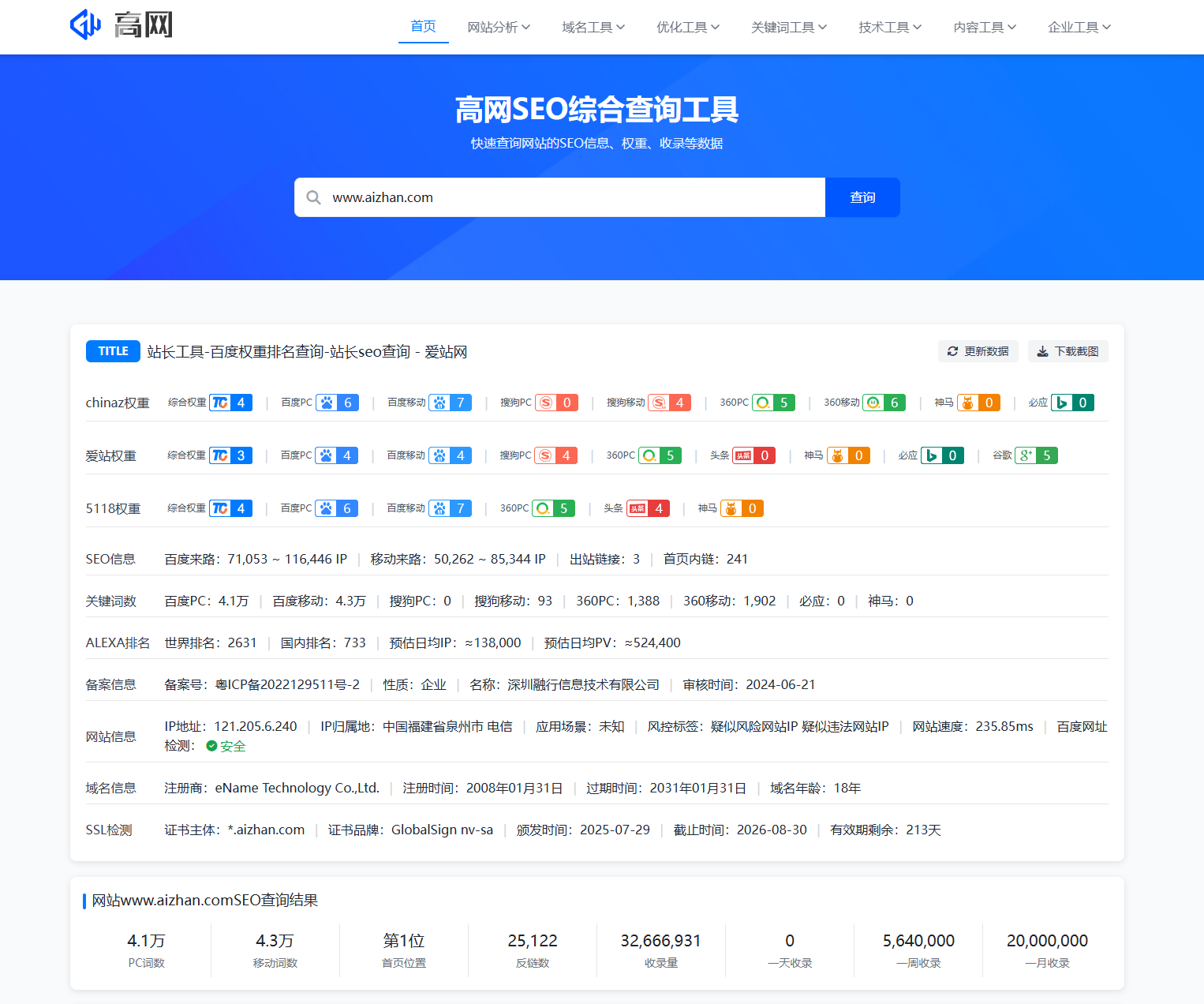This screenshot has height=1004, width=1204.
Task: Click the download icon beside 下载截图
Action: [1042, 351]
